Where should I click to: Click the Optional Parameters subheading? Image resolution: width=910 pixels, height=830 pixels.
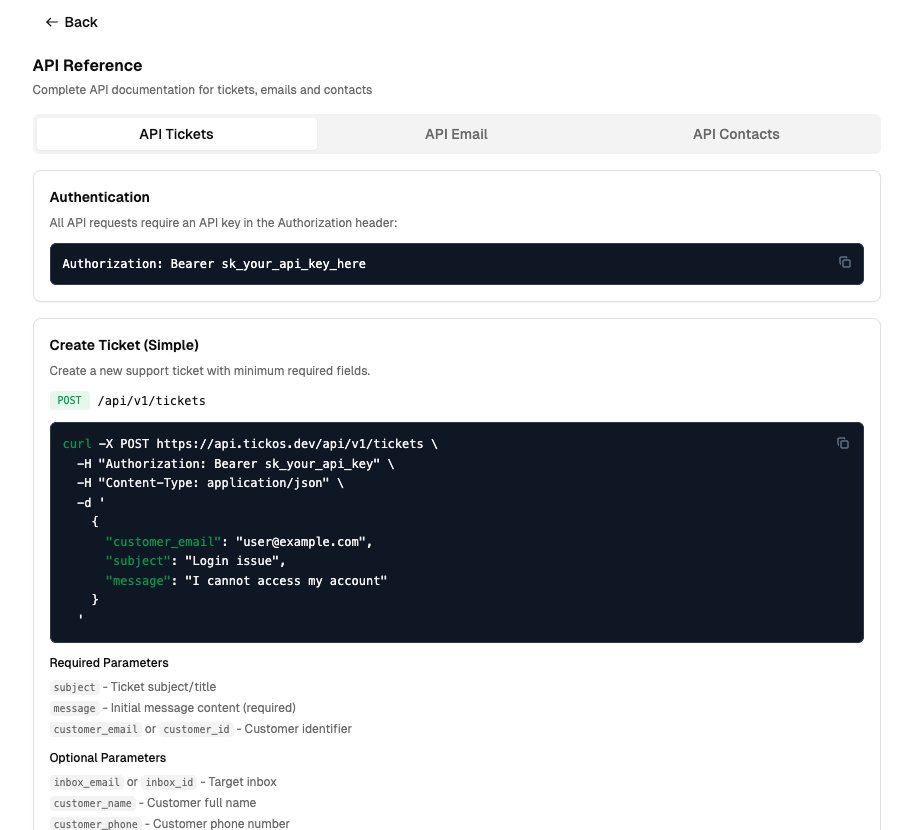click(x=108, y=758)
